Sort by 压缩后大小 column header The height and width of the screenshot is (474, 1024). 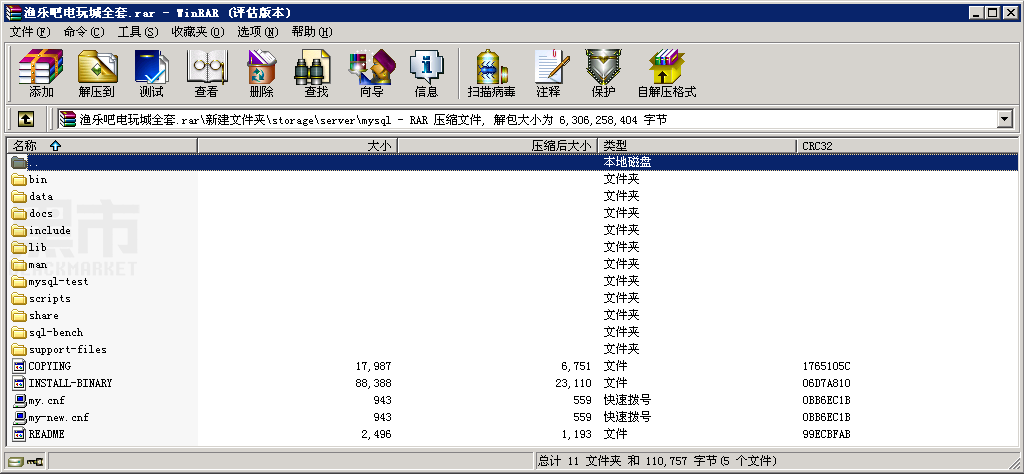(498, 146)
